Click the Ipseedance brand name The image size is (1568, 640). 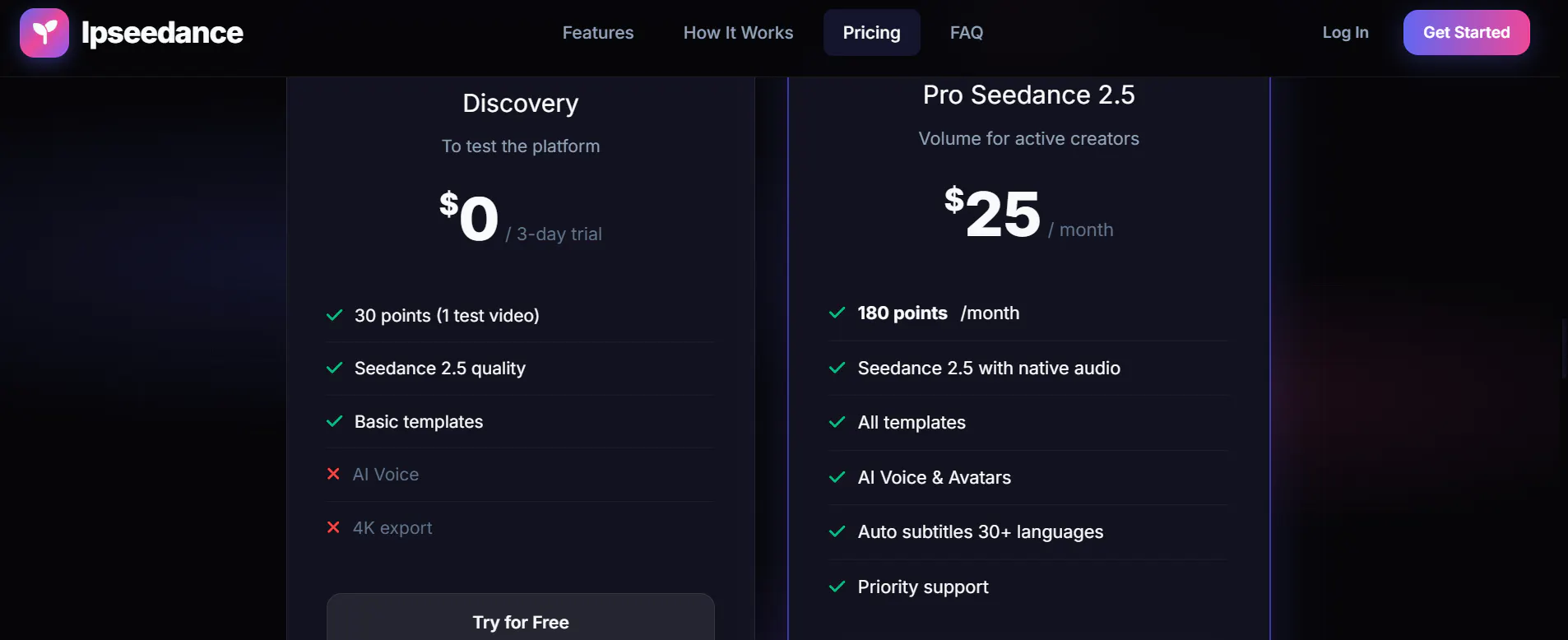162,33
